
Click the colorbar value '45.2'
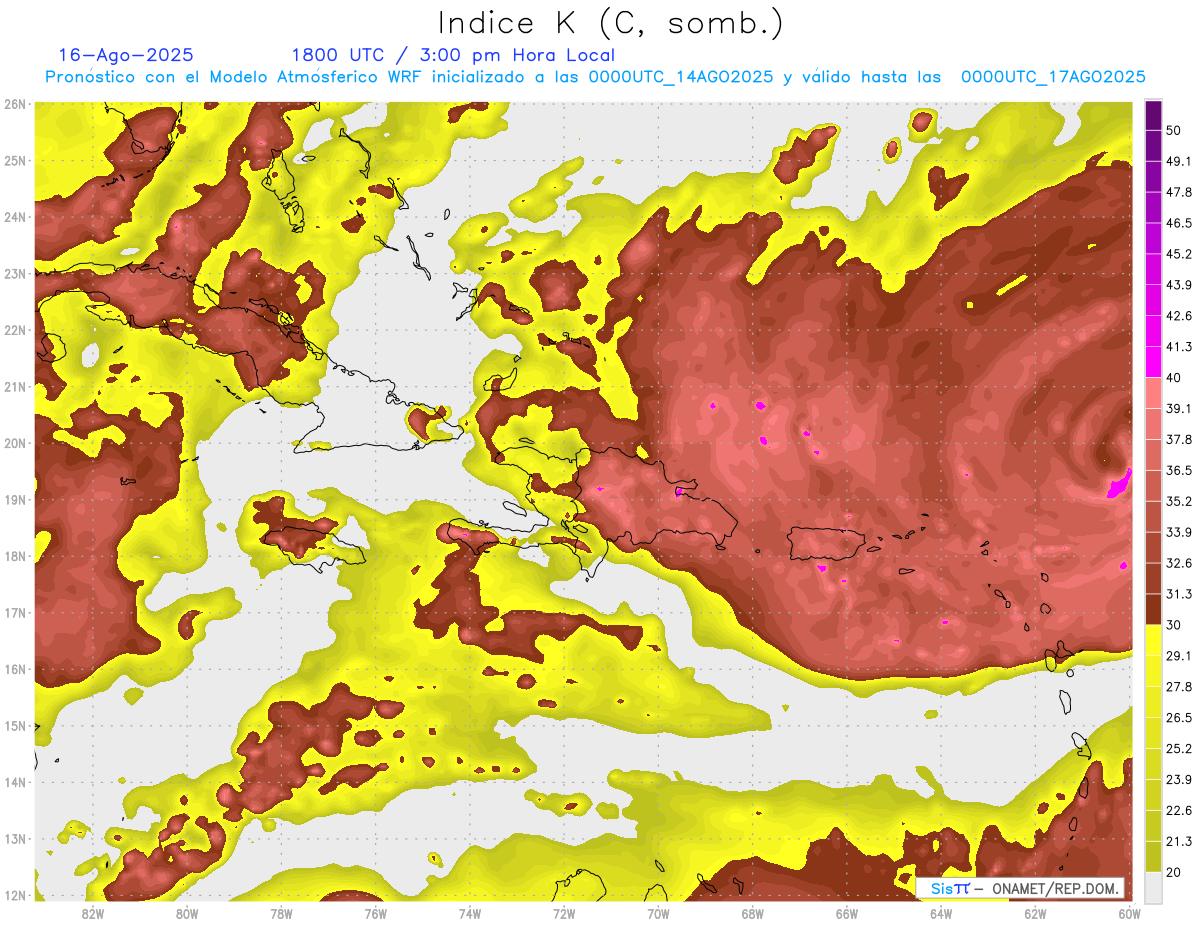[1179, 254]
